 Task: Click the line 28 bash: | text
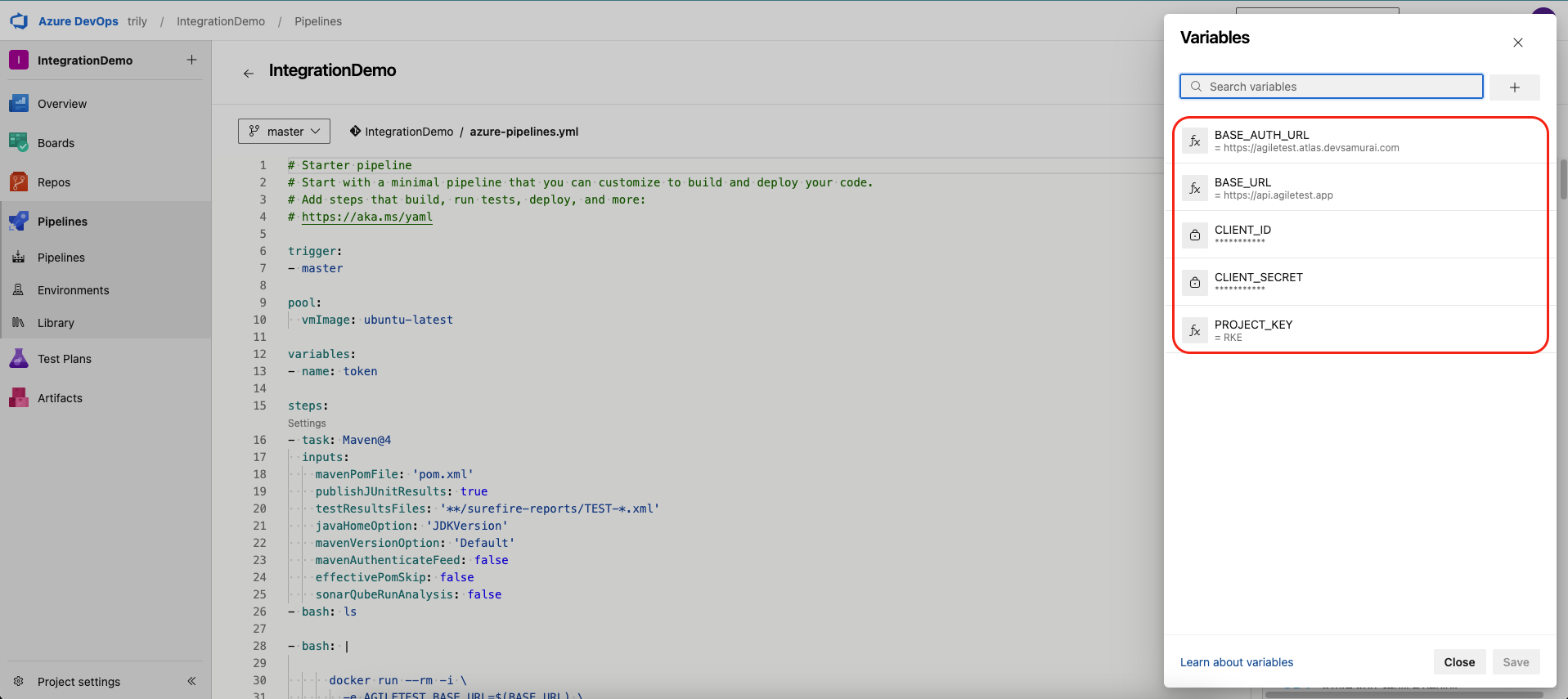(318, 646)
